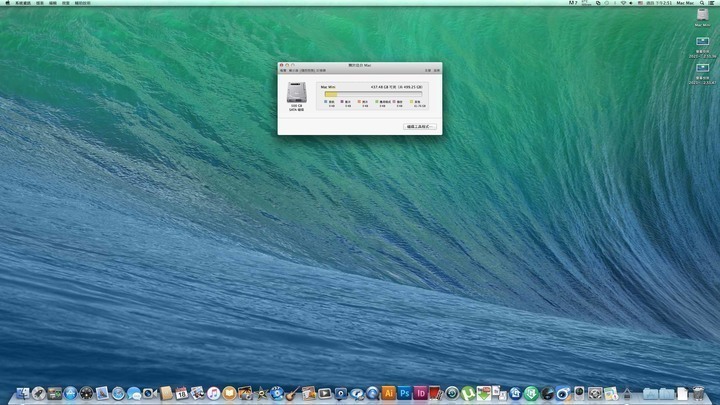Screen dimensions: 720x405
Task: Launch iMovie star icon in Dock
Action: point(262,394)
